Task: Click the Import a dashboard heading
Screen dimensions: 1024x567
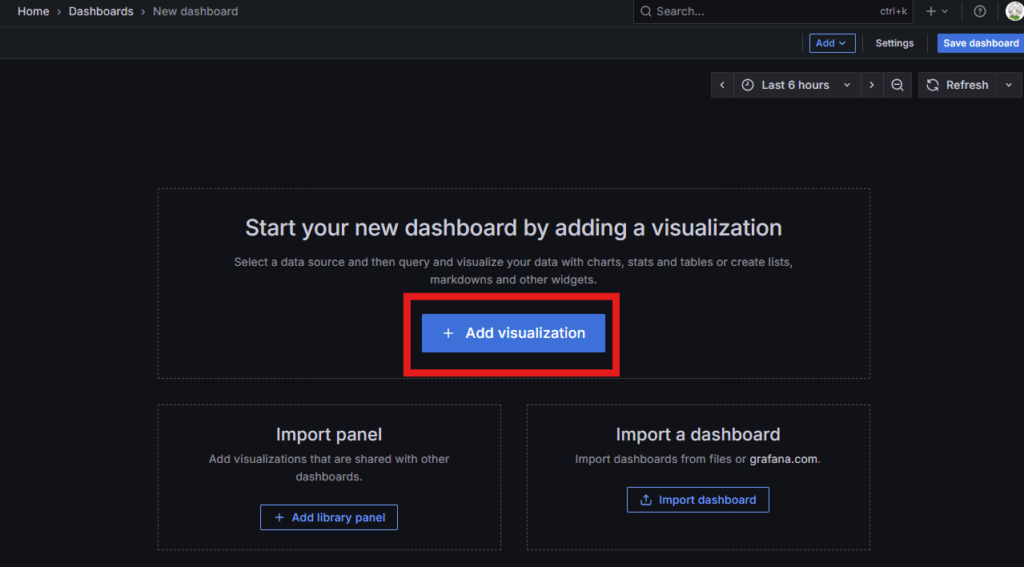Action: click(x=697, y=434)
